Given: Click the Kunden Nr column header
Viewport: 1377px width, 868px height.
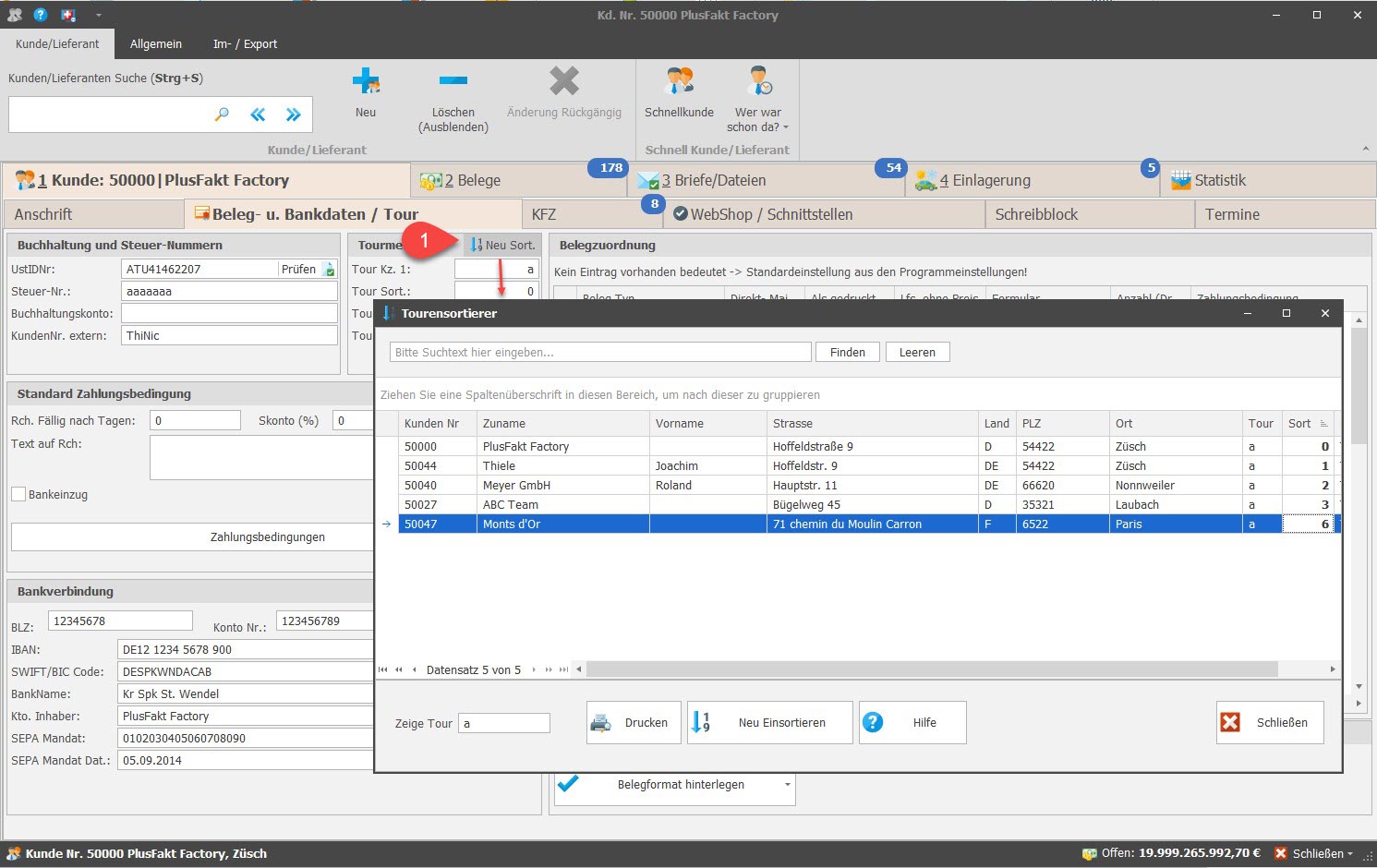Looking at the screenshot, I should 438,424.
